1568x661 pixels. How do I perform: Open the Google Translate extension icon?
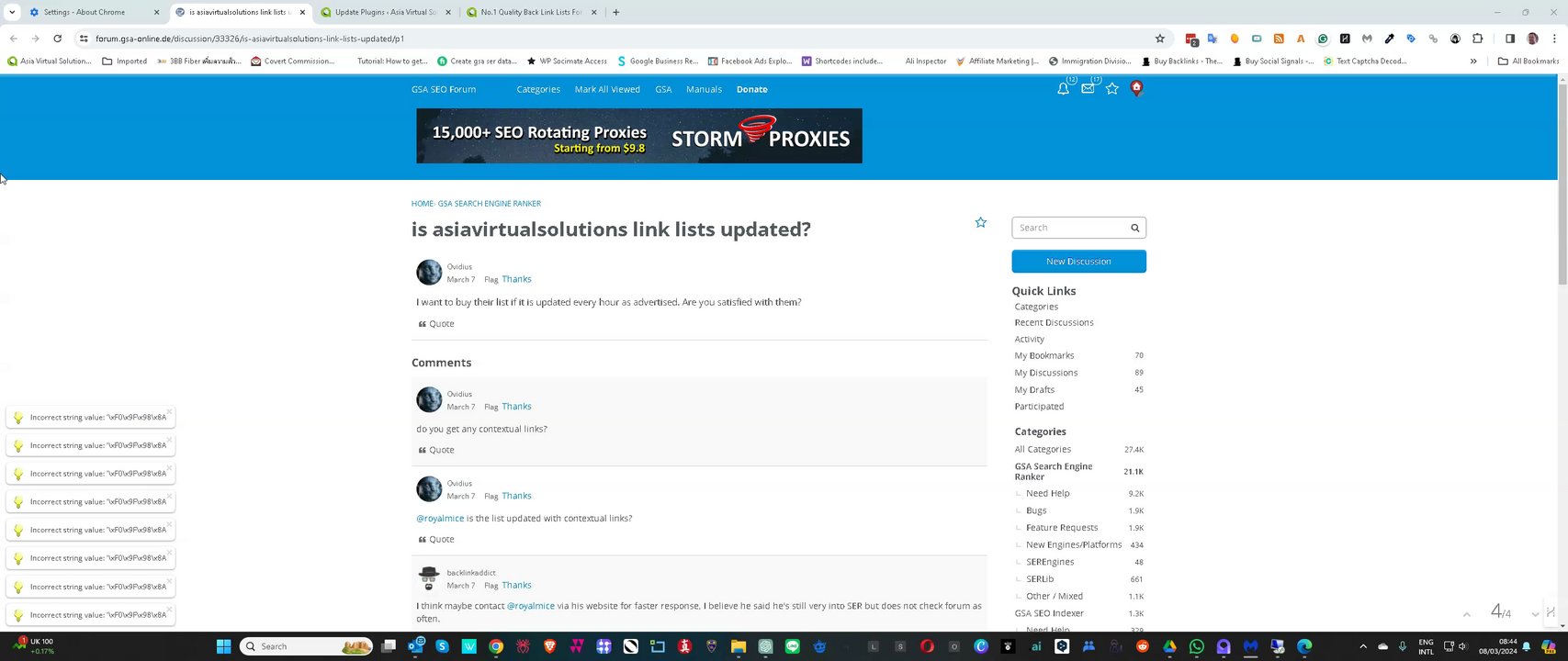[x=1213, y=39]
